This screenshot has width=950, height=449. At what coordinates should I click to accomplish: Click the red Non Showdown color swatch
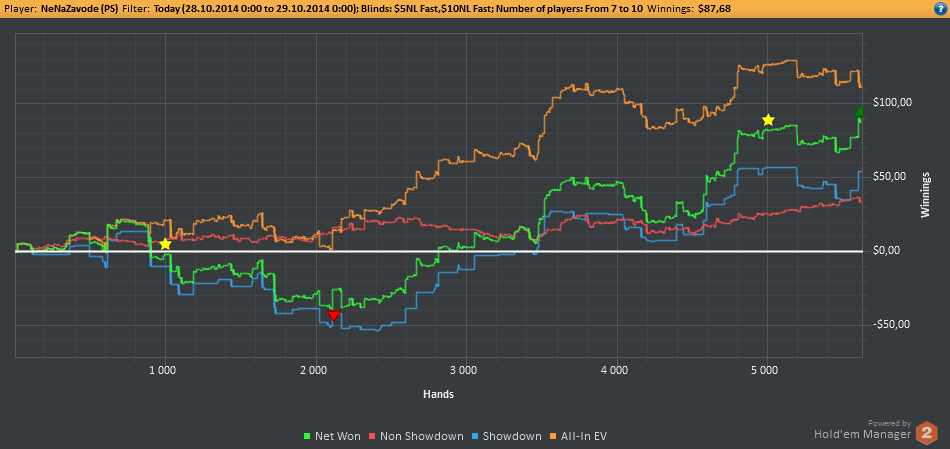(x=374, y=436)
